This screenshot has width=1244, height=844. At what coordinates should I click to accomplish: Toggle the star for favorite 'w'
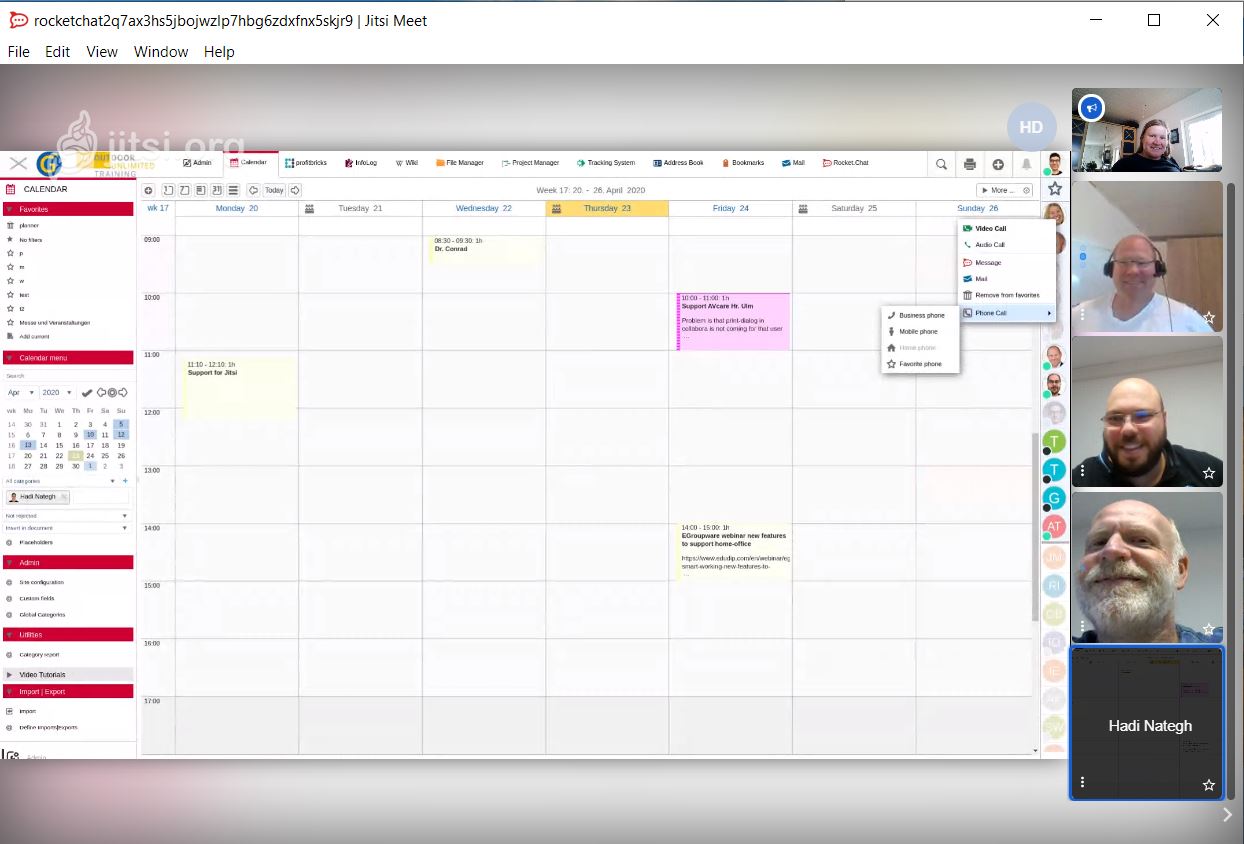pos(10,281)
